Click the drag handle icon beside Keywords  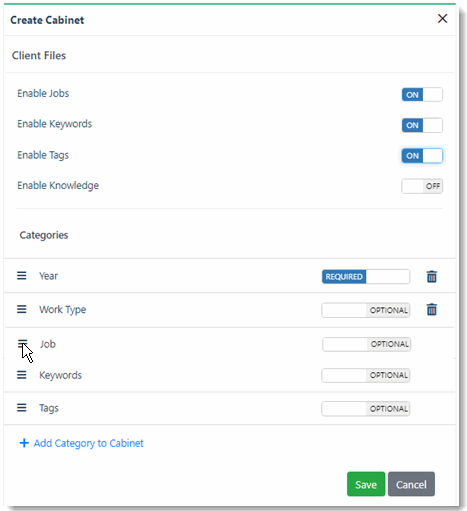[22, 375]
